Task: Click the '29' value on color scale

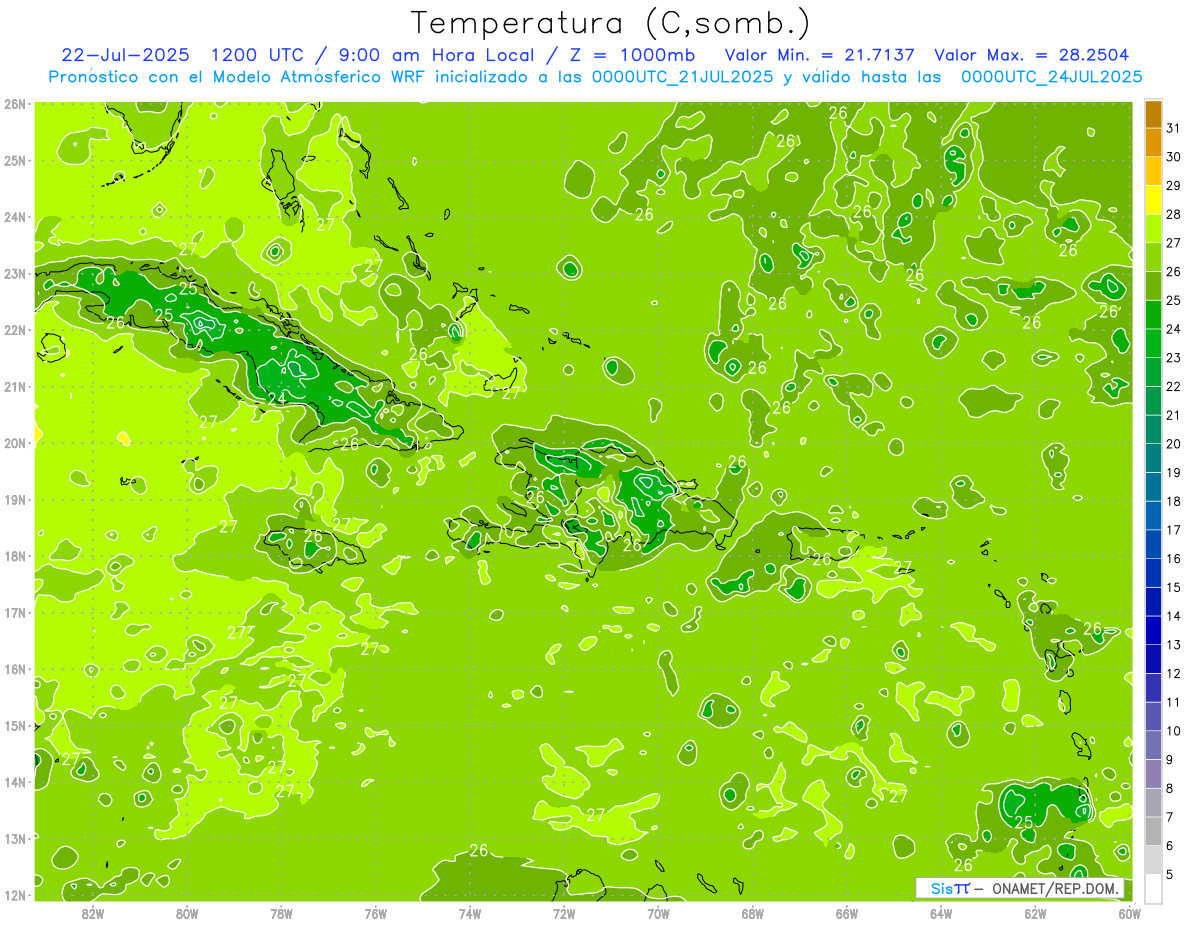Action: pos(1174,186)
